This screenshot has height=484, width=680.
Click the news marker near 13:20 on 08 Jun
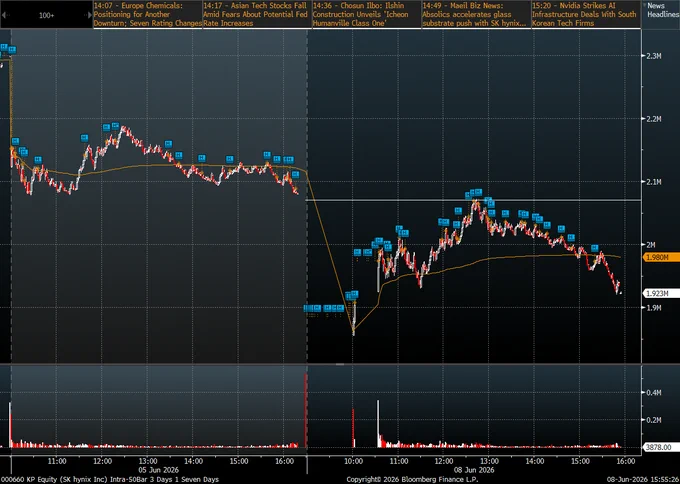click(505, 213)
